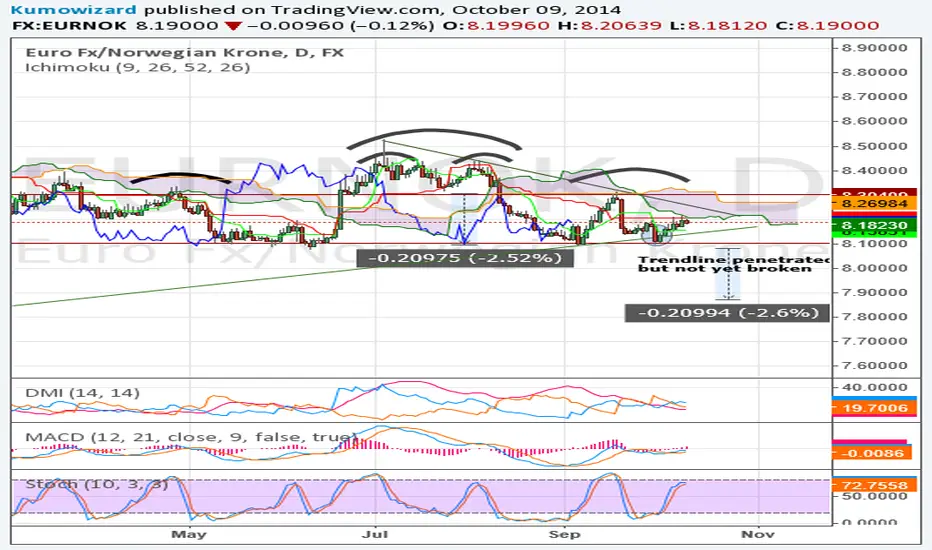Screen dimensions: 932x550
Task: Click the circled trendline penetration marker
Action: [x=657, y=234]
